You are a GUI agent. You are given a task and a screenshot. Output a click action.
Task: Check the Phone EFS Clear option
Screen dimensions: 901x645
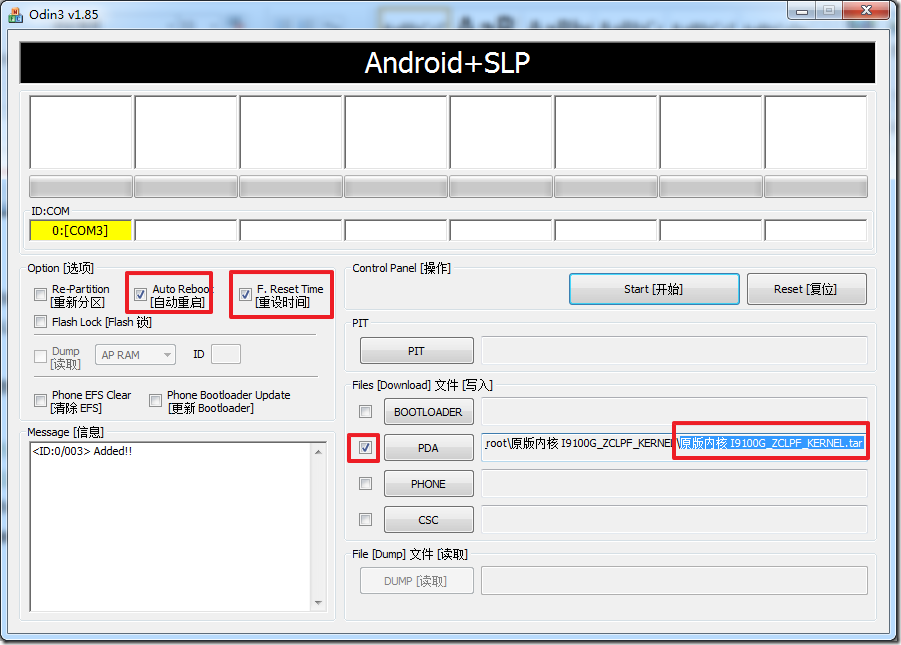pos(40,400)
